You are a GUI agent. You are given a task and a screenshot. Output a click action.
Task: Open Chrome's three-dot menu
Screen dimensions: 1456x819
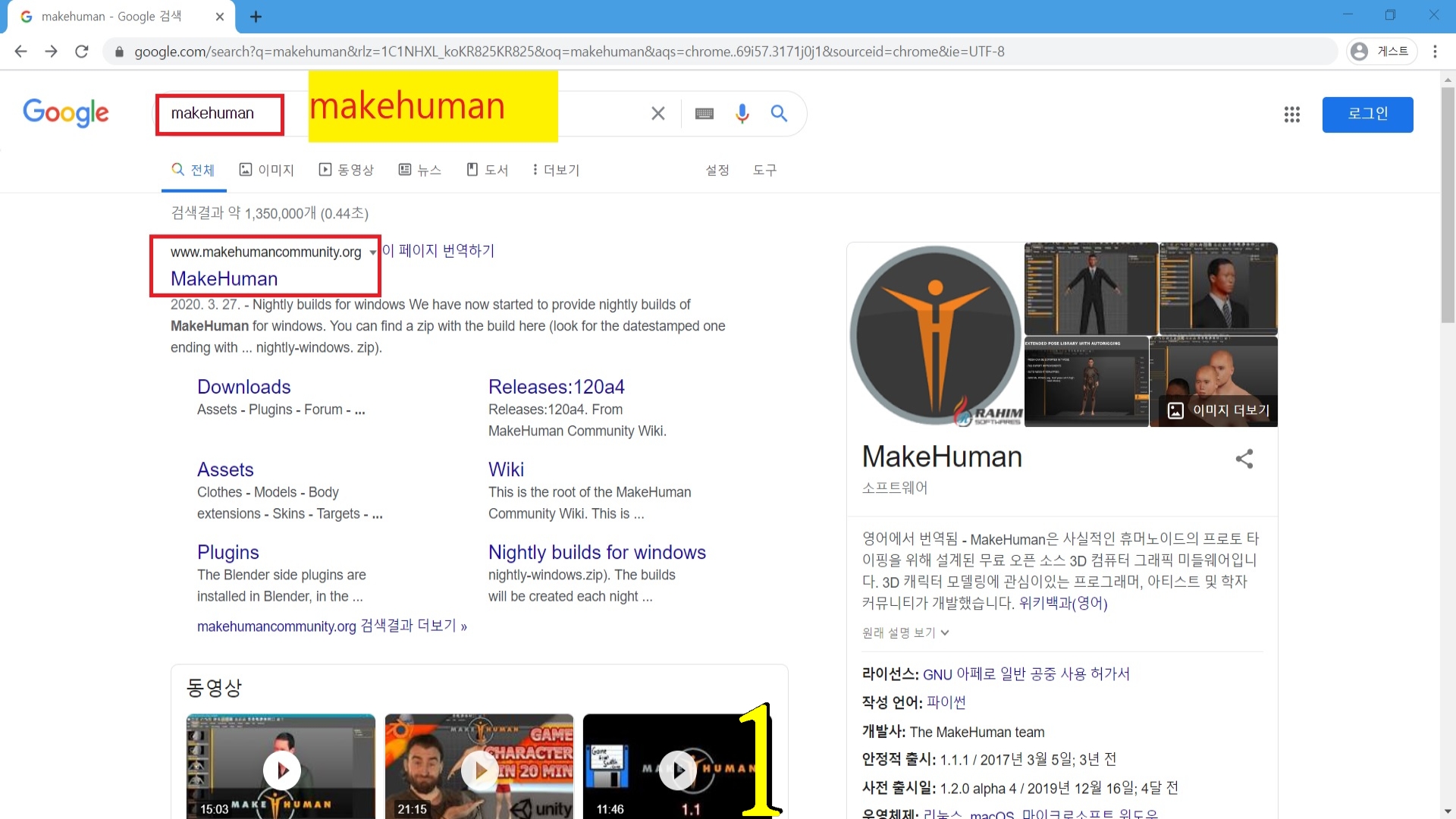[x=1435, y=52]
